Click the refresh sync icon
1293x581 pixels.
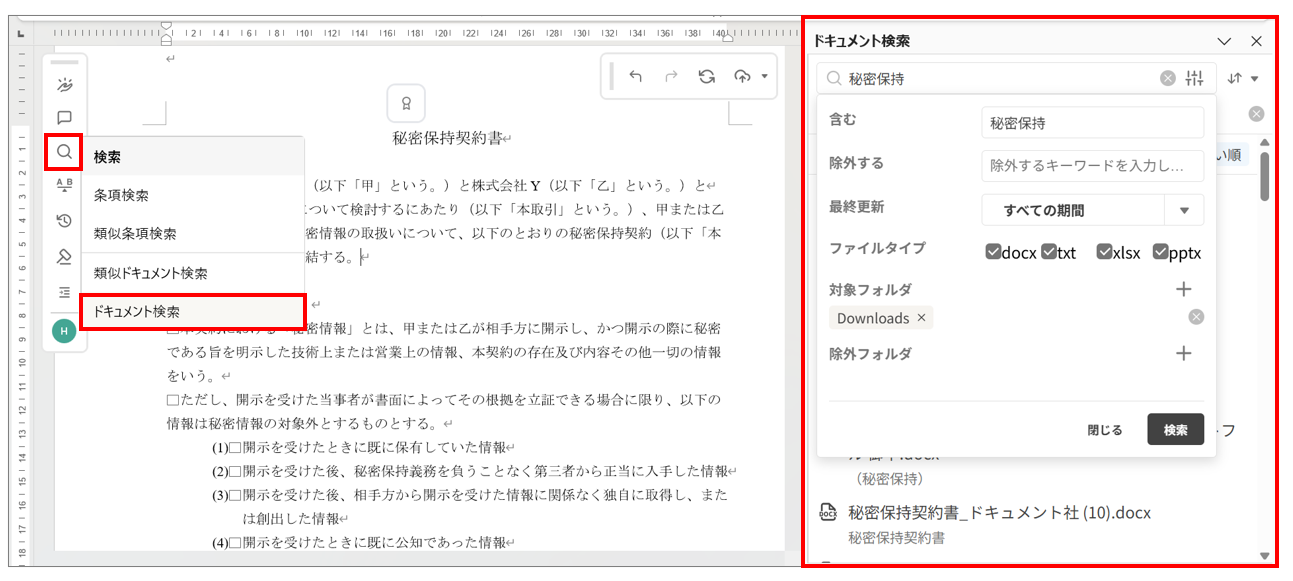click(706, 77)
